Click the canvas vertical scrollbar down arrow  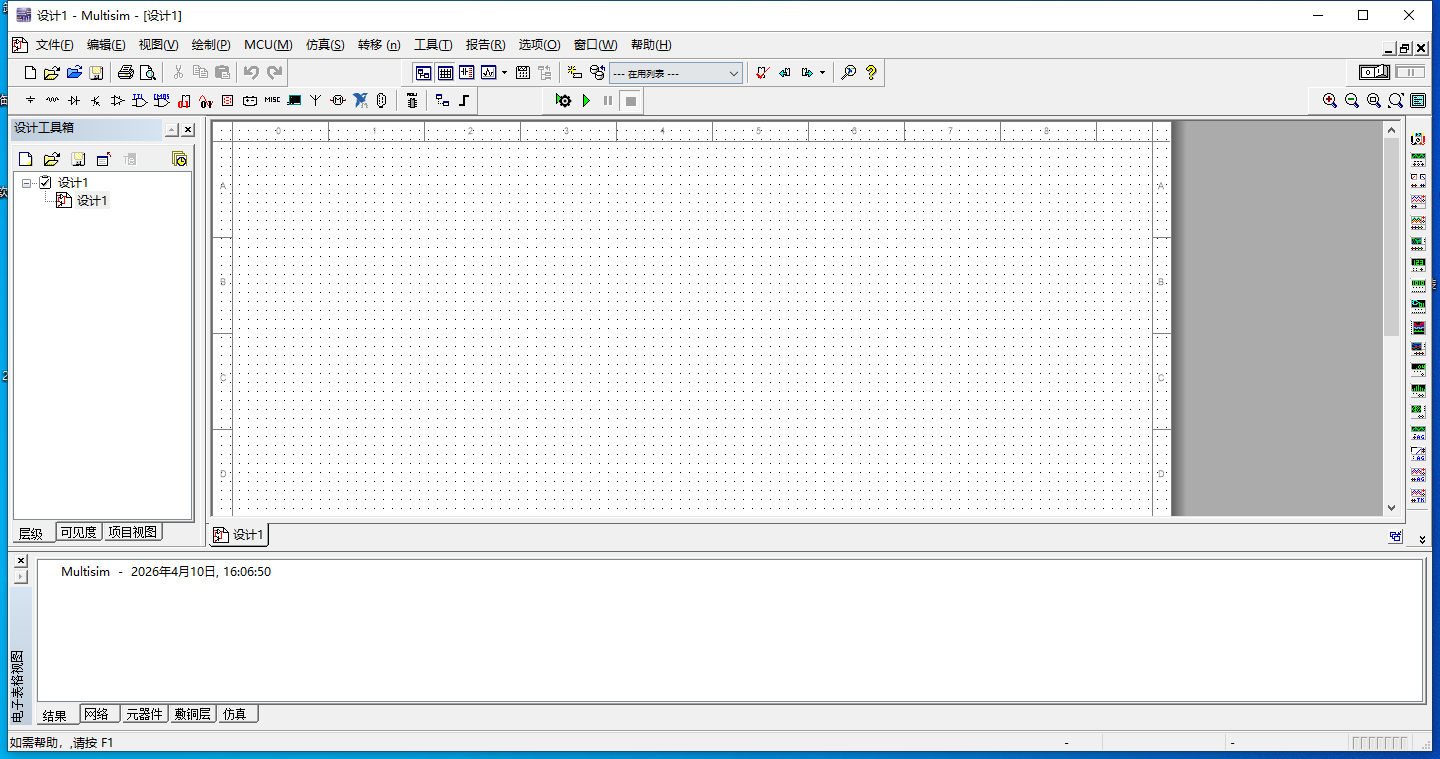[x=1391, y=507]
